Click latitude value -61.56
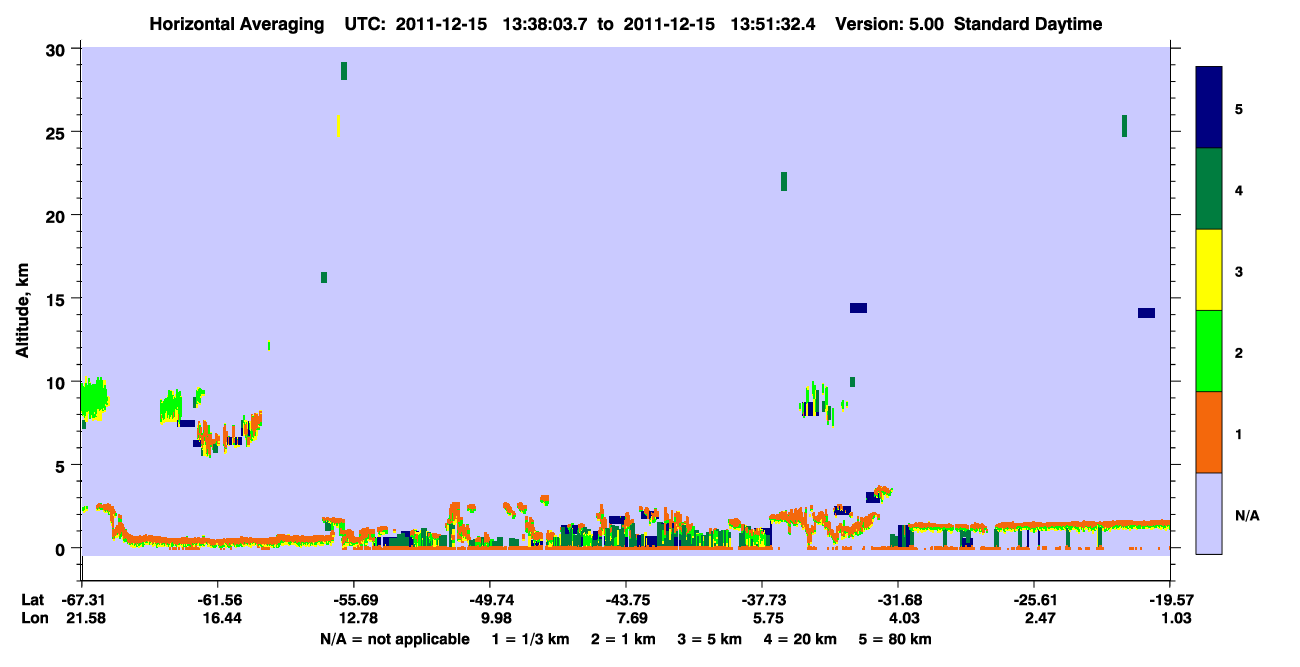This screenshot has height=667, width=1300. click(218, 600)
